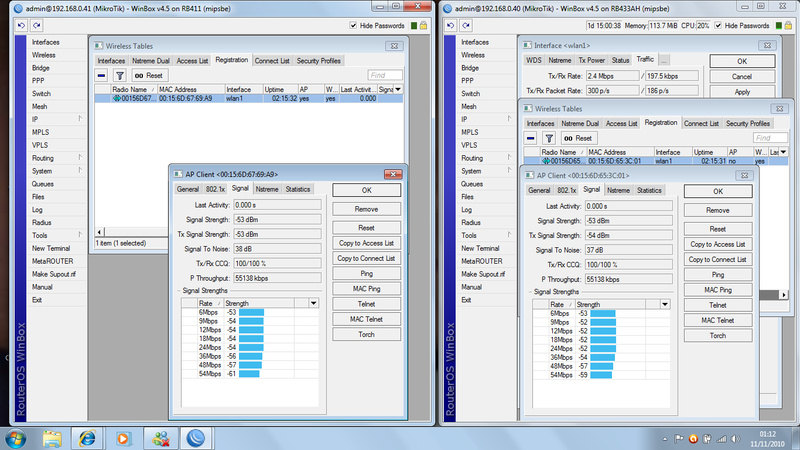Click the redo icon in left WinBox toolbar

point(36,24)
